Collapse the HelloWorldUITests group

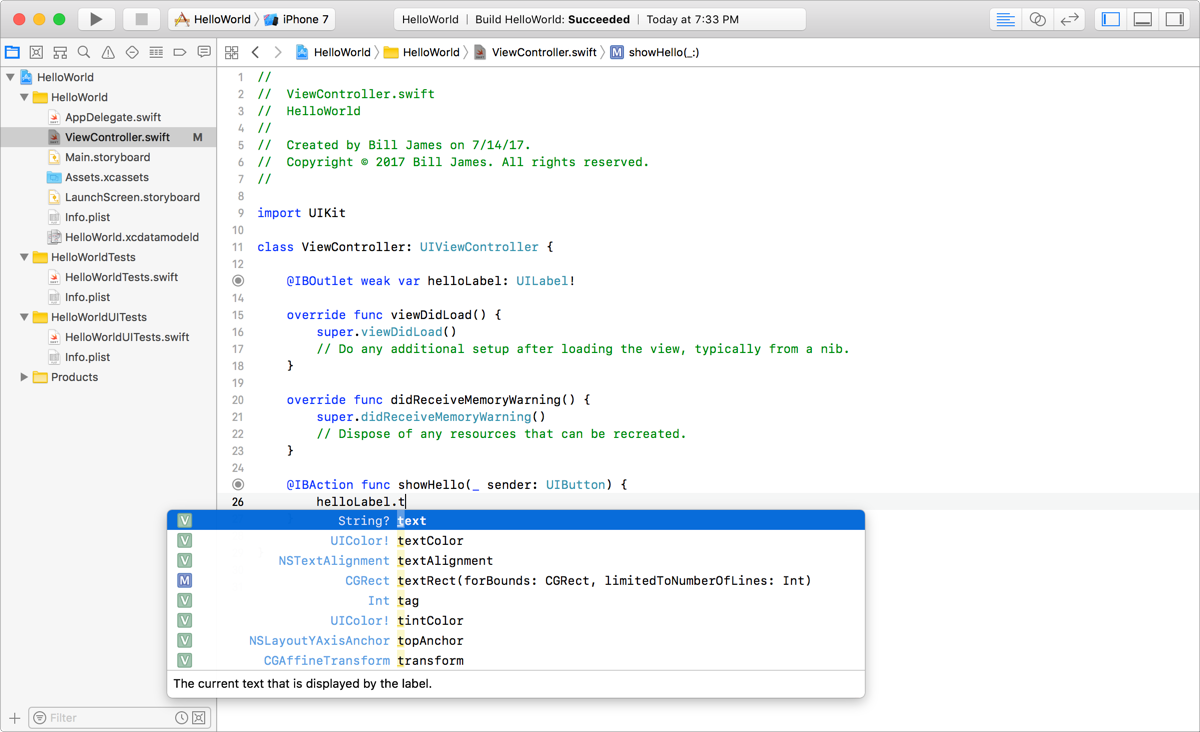pos(24,317)
